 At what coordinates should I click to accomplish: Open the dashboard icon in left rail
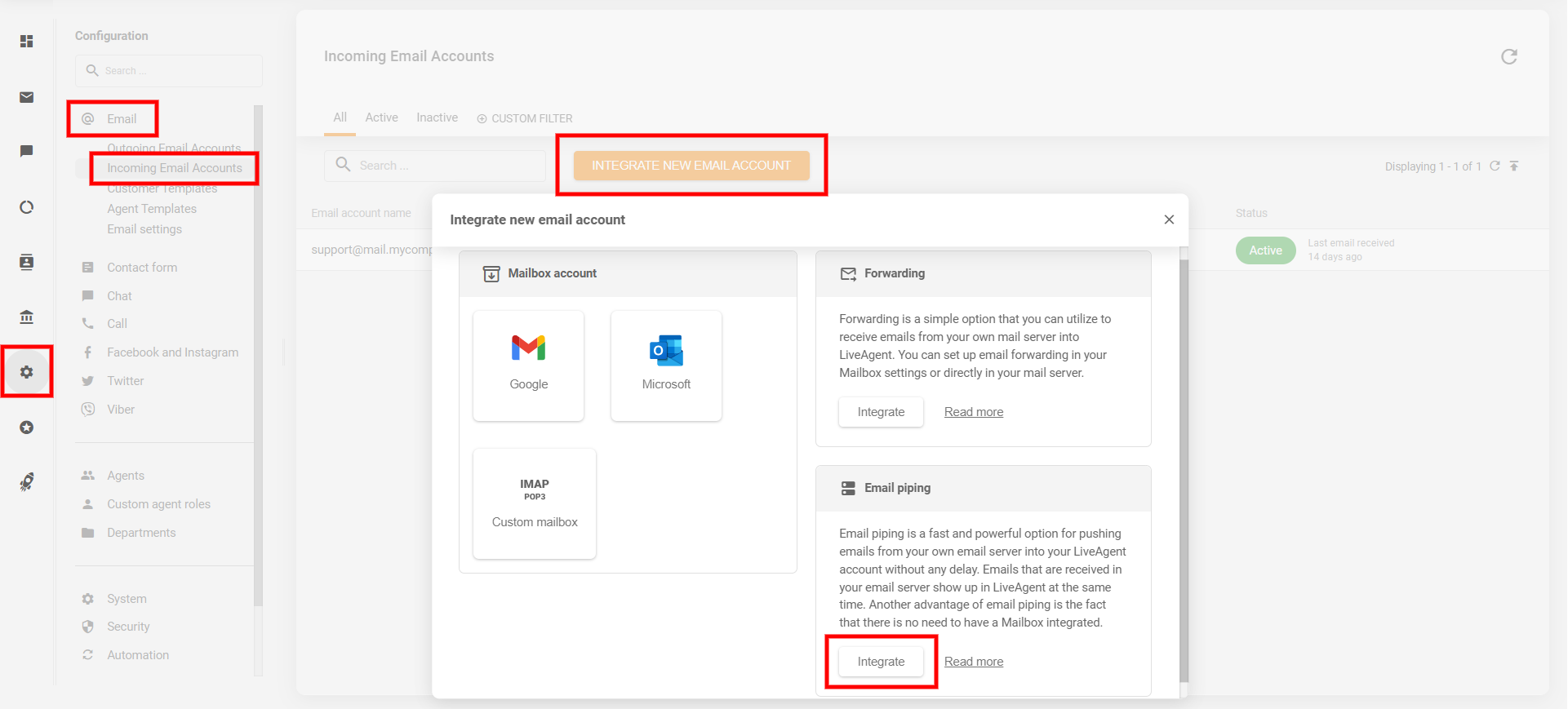[27, 42]
